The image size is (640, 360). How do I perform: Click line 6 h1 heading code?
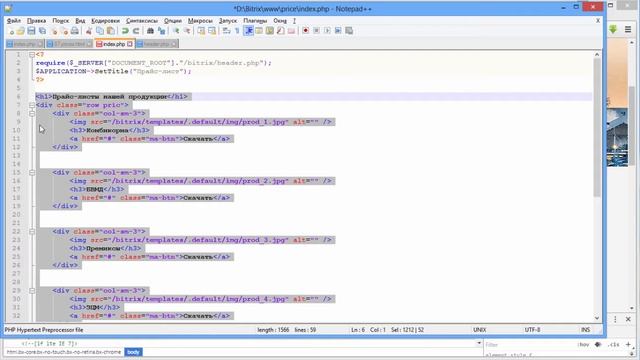click(x=111, y=97)
